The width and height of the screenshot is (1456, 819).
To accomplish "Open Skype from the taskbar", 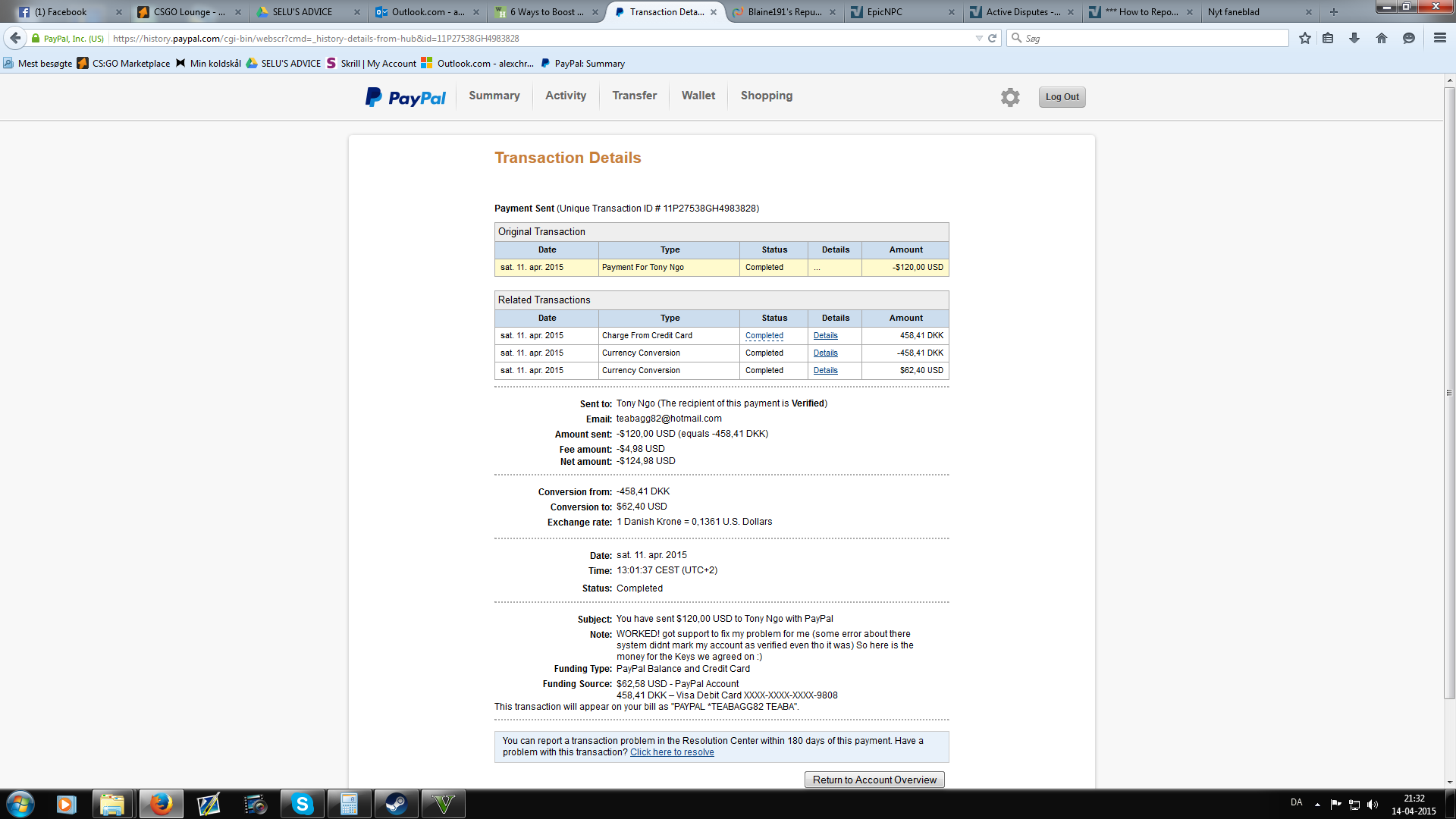I will pos(302,804).
